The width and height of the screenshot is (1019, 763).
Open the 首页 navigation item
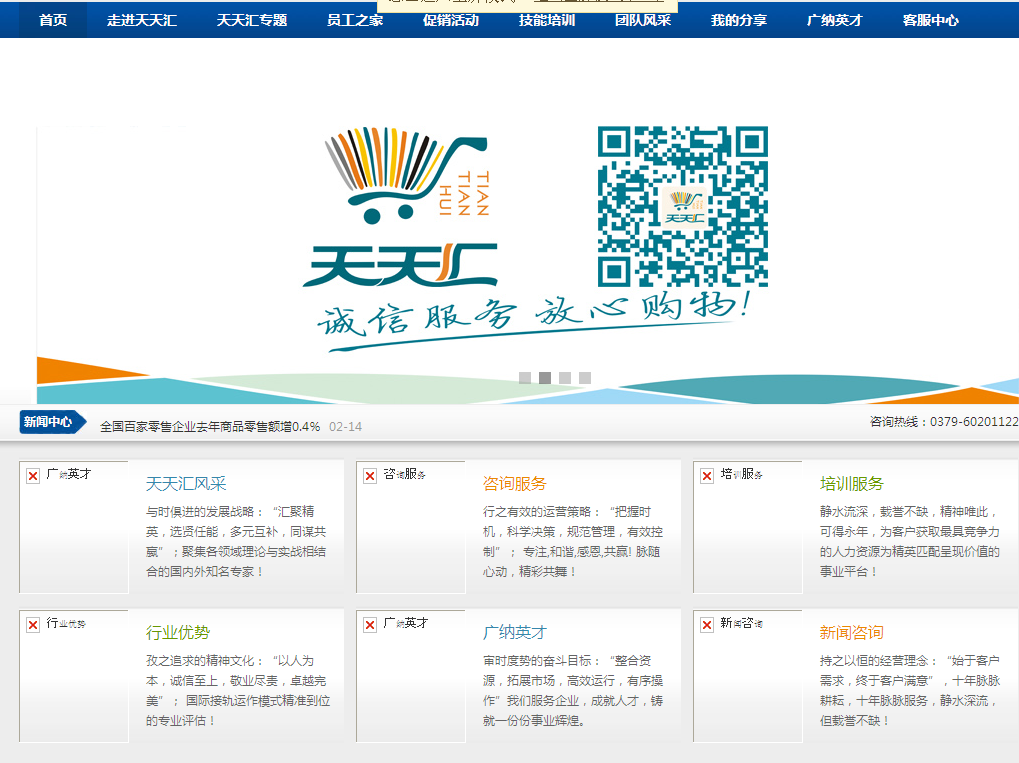pyautogui.click(x=53, y=20)
